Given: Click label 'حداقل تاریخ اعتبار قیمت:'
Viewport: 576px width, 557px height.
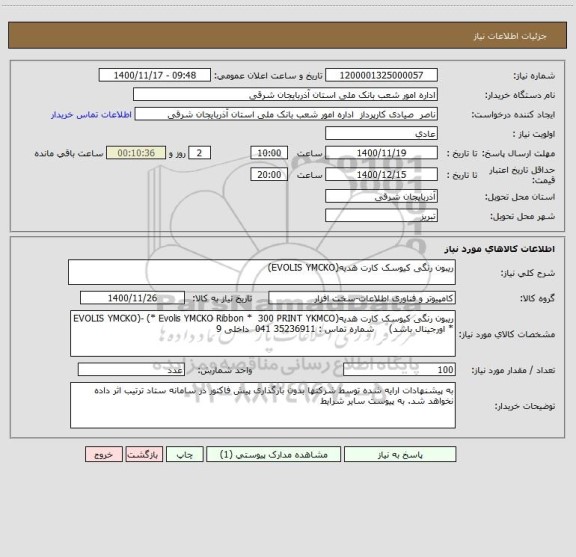Looking at the screenshot, I should [x=522, y=175].
